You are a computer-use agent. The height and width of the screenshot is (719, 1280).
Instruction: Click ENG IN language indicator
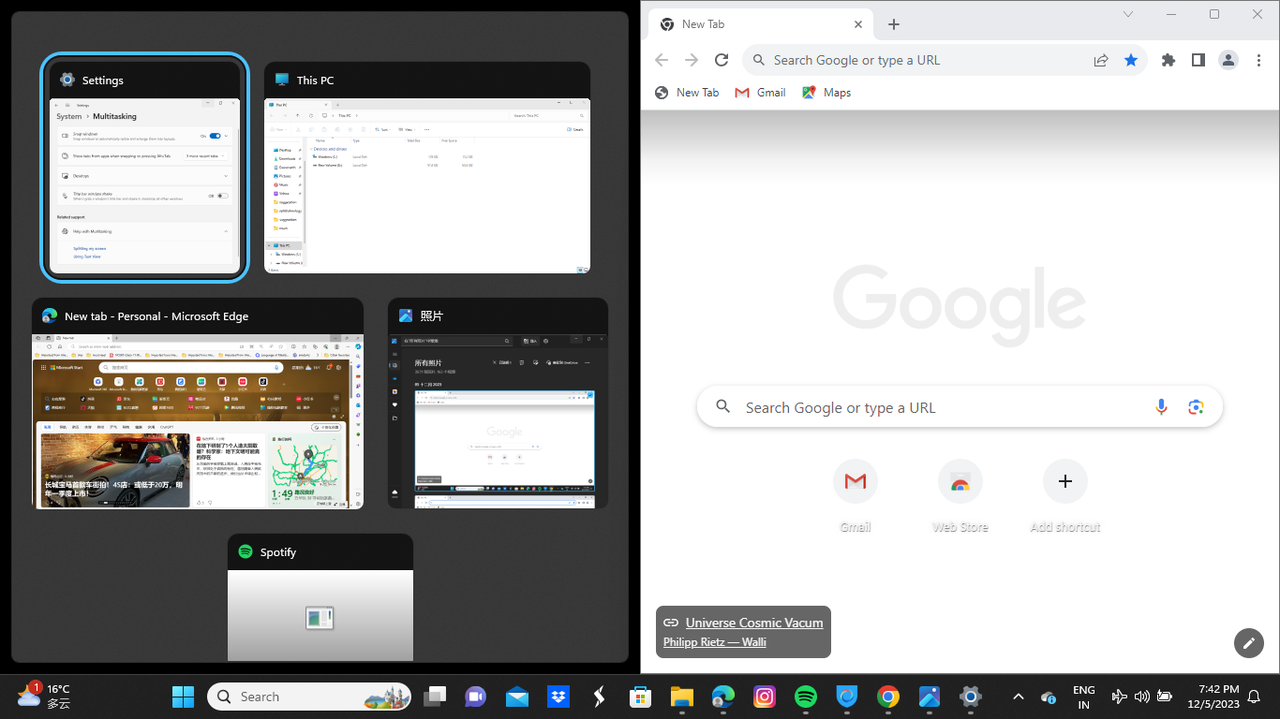click(x=1084, y=697)
